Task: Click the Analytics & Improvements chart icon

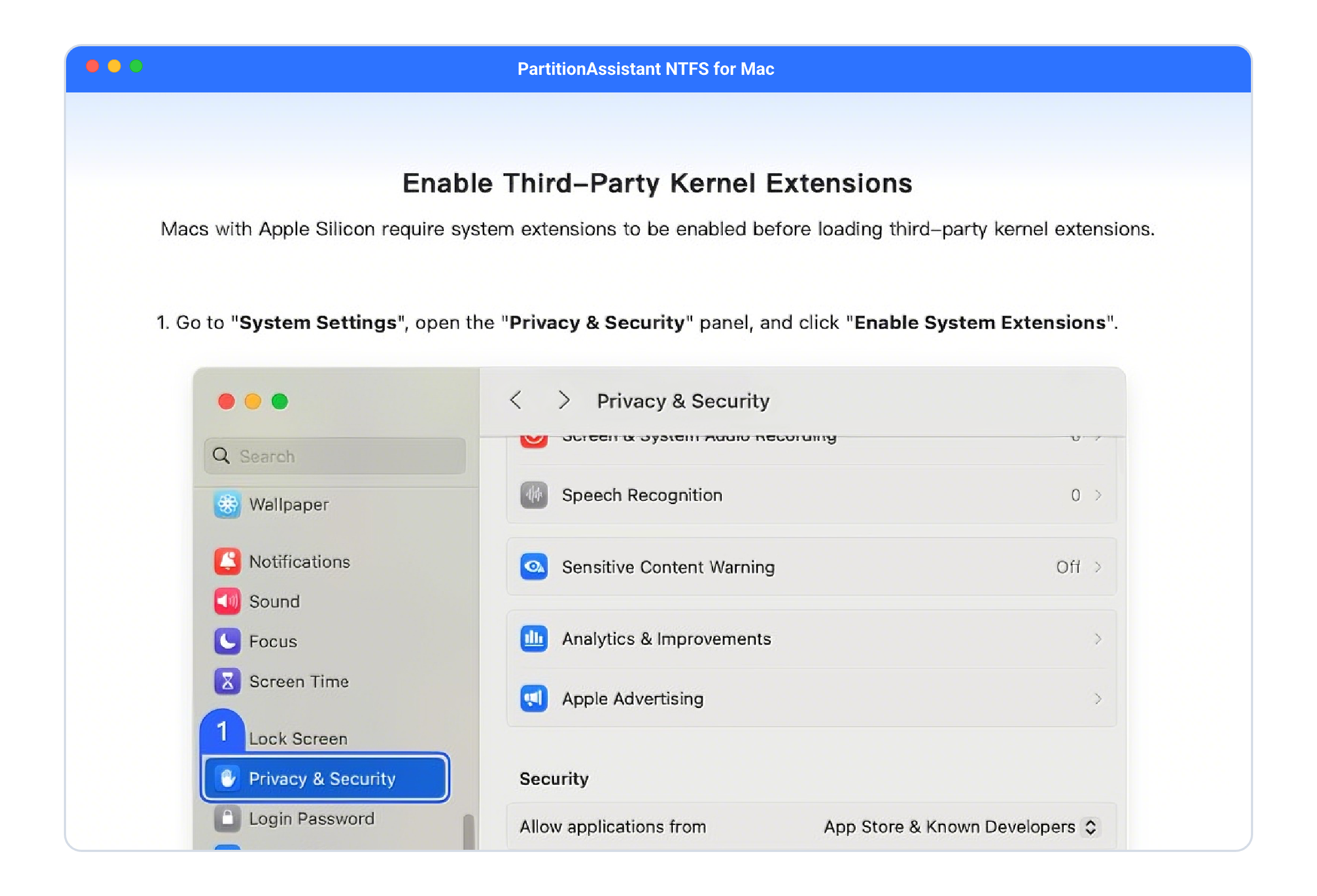Action: click(x=534, y=639)
